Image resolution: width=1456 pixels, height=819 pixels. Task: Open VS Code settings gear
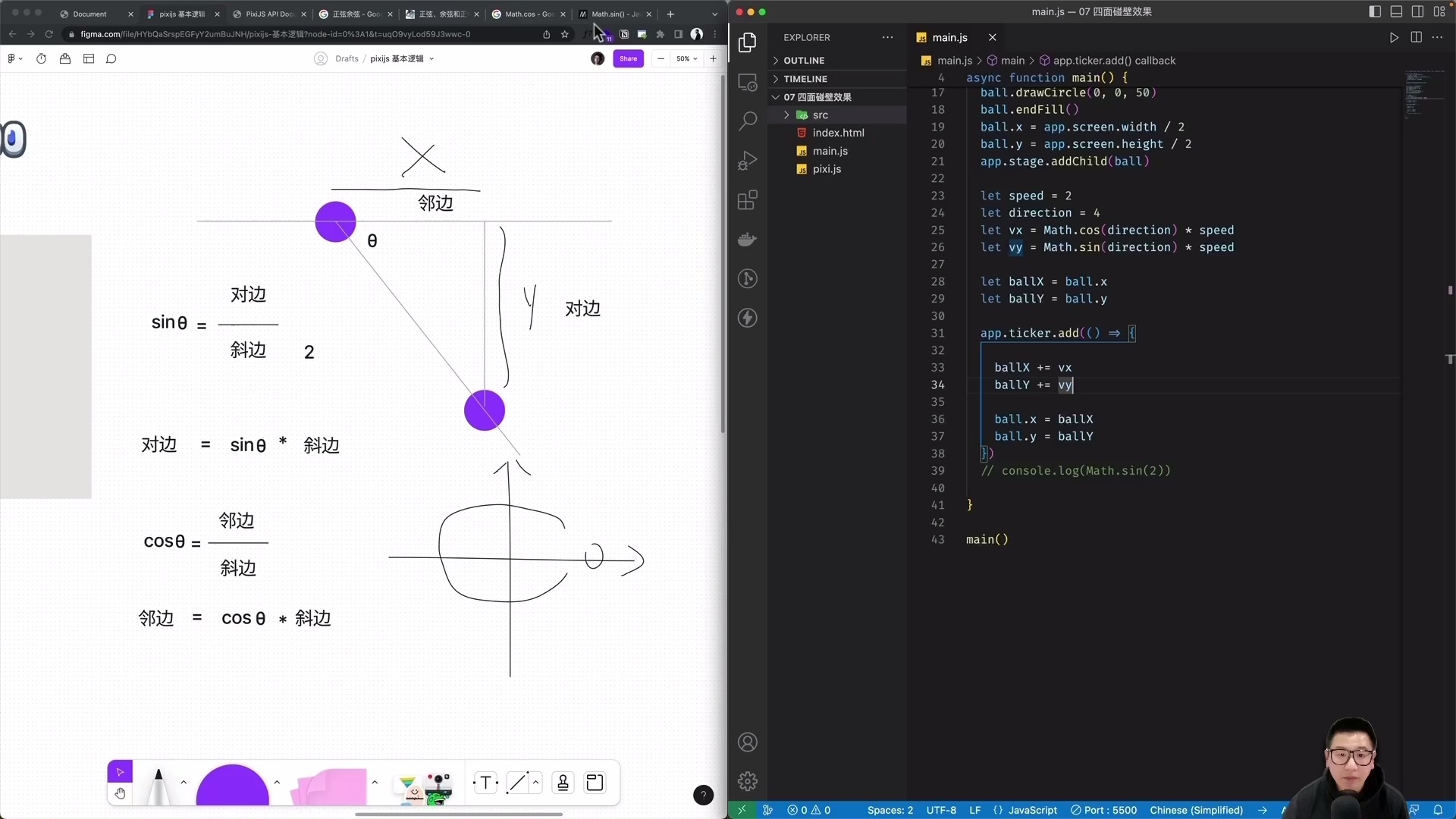tap(748, 780)
